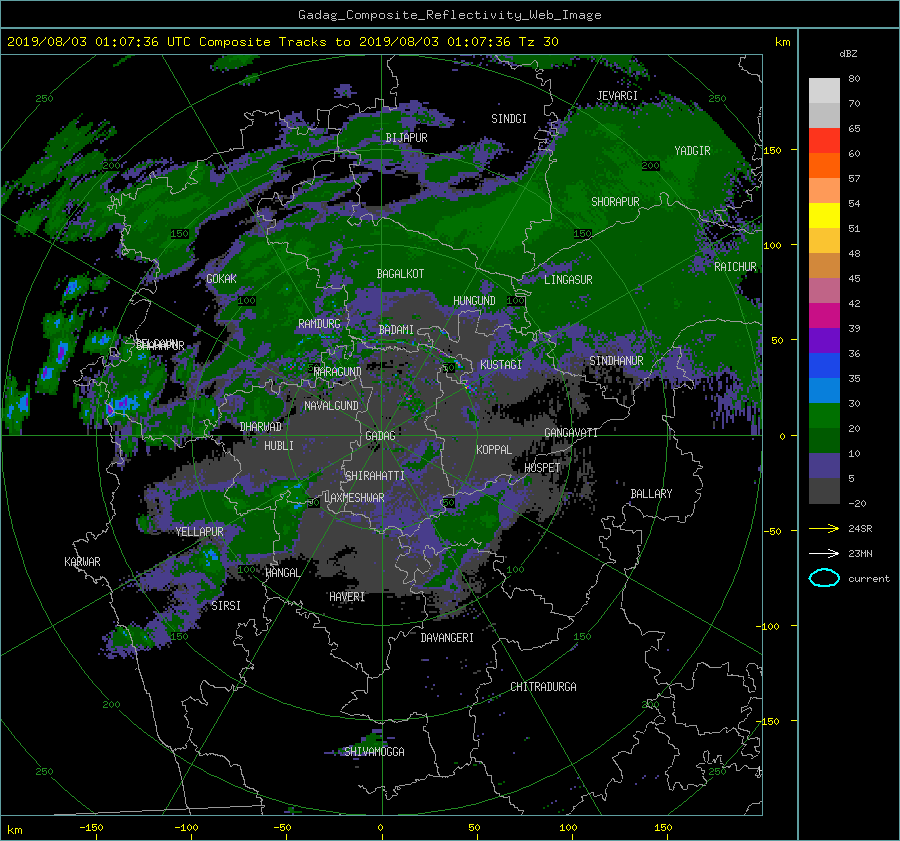Click the HOSPET city label

click(x=542, y=468)
